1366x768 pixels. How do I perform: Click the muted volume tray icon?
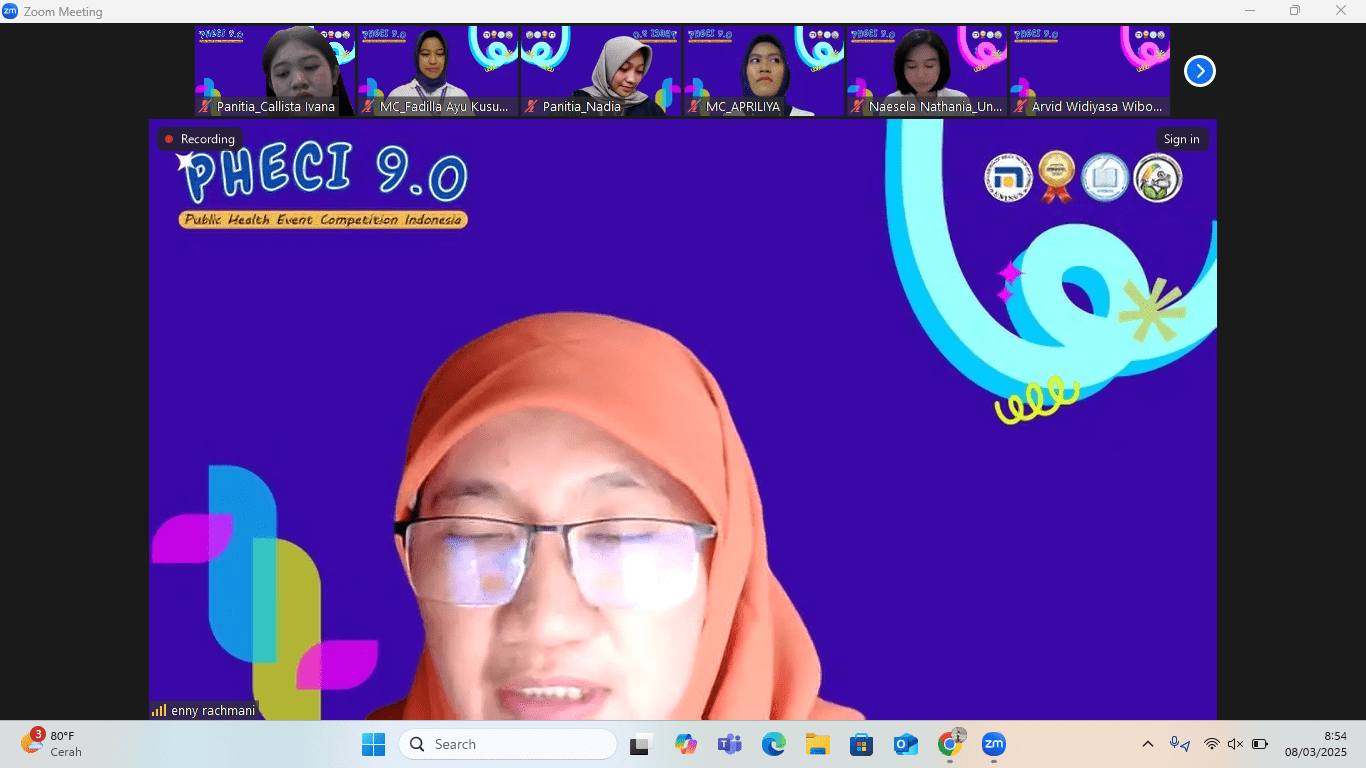point(1235,744)
